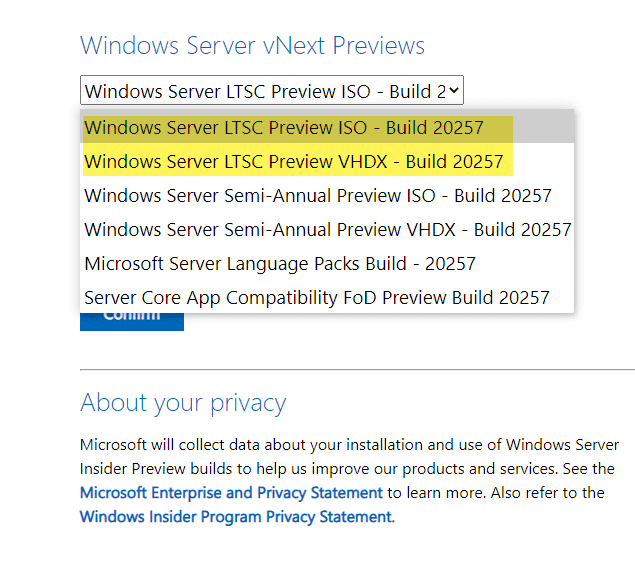This screenshot has width=635, height=578.
Task: Click the About your privacy heading
Action: [183, 403]
